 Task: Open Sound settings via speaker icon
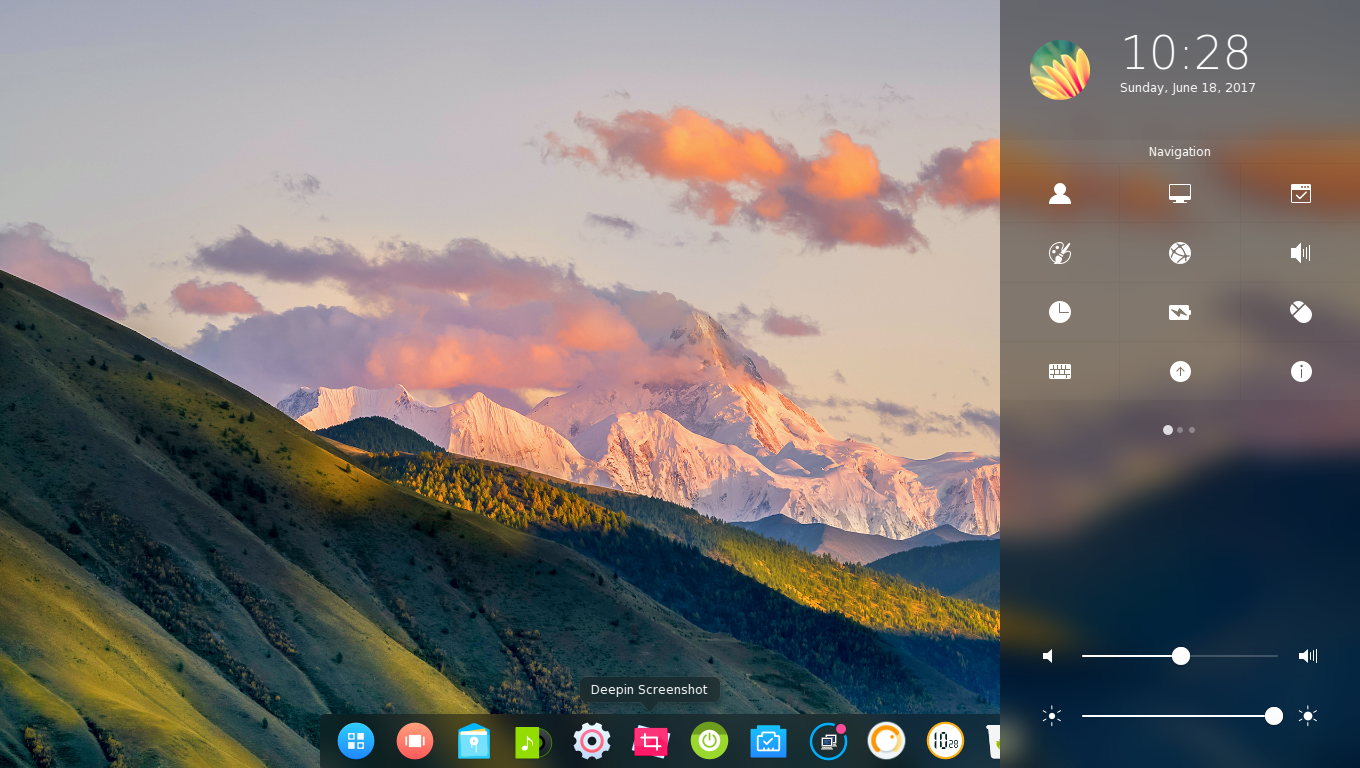(1300, 253)
